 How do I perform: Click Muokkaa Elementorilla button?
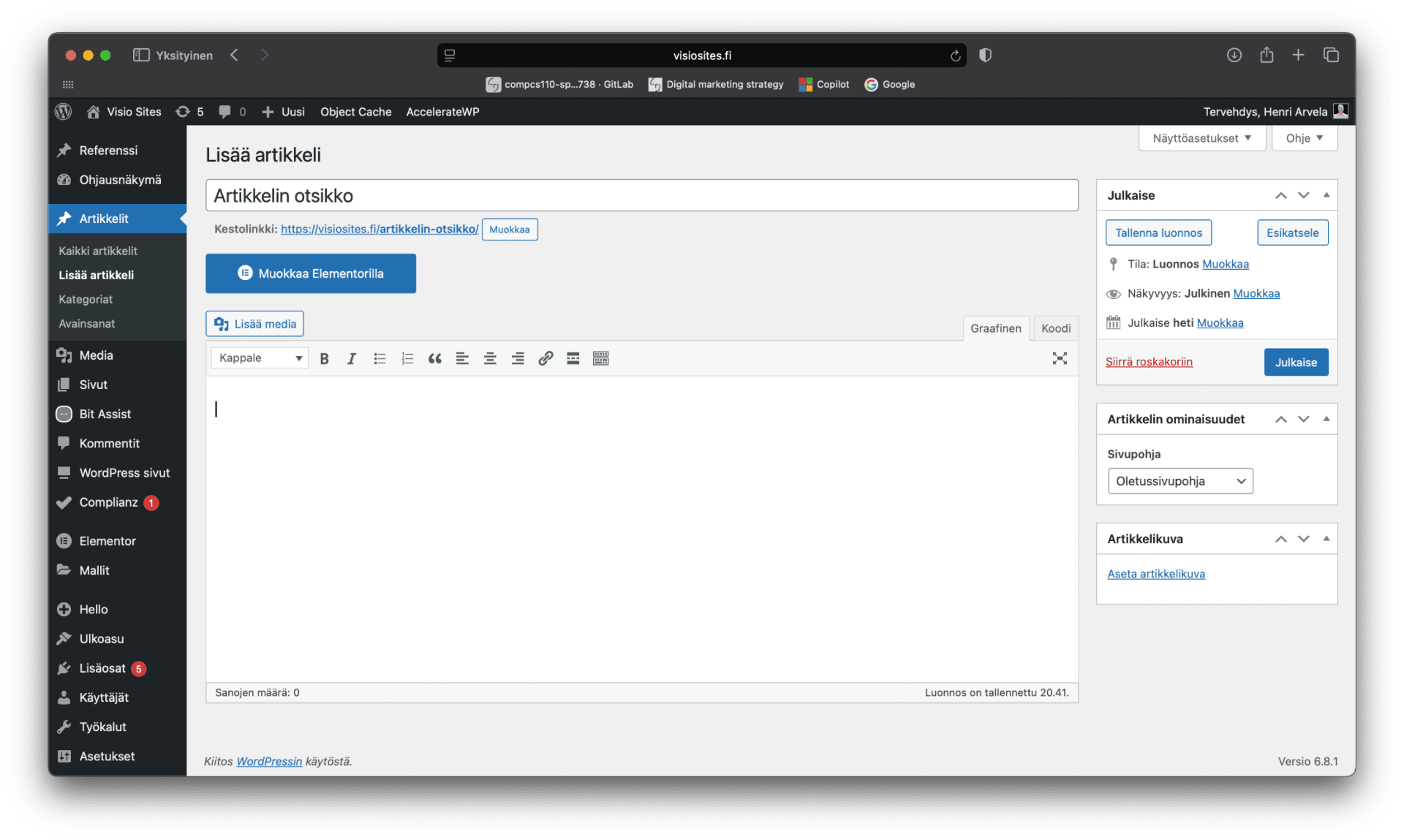(x=311, y=273)
